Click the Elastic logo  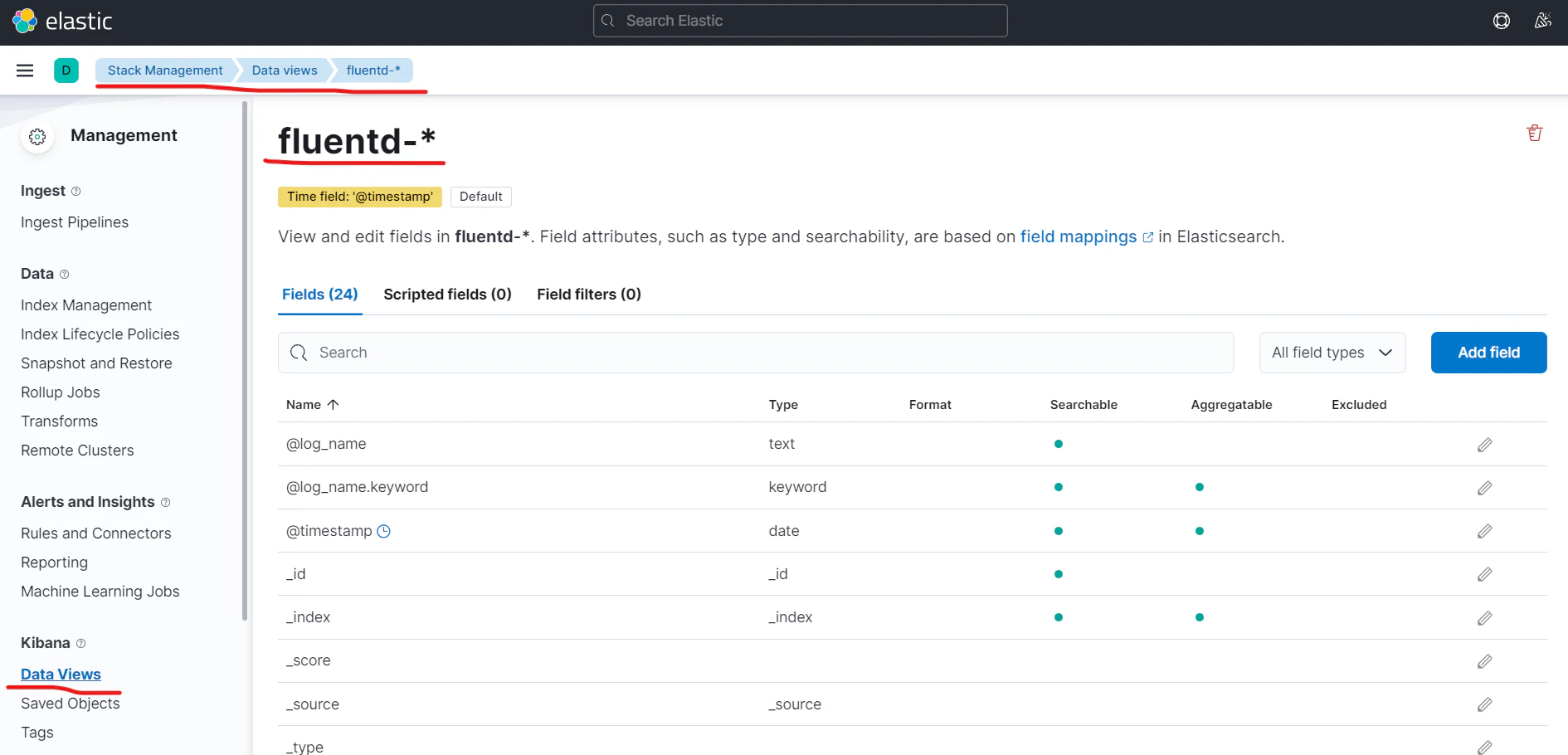(x=62, y=21)
